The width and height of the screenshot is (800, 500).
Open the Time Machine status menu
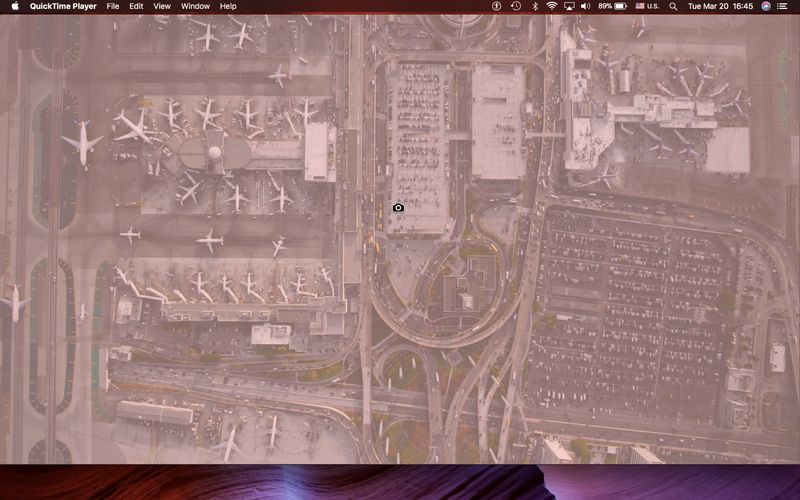point(516,6)
